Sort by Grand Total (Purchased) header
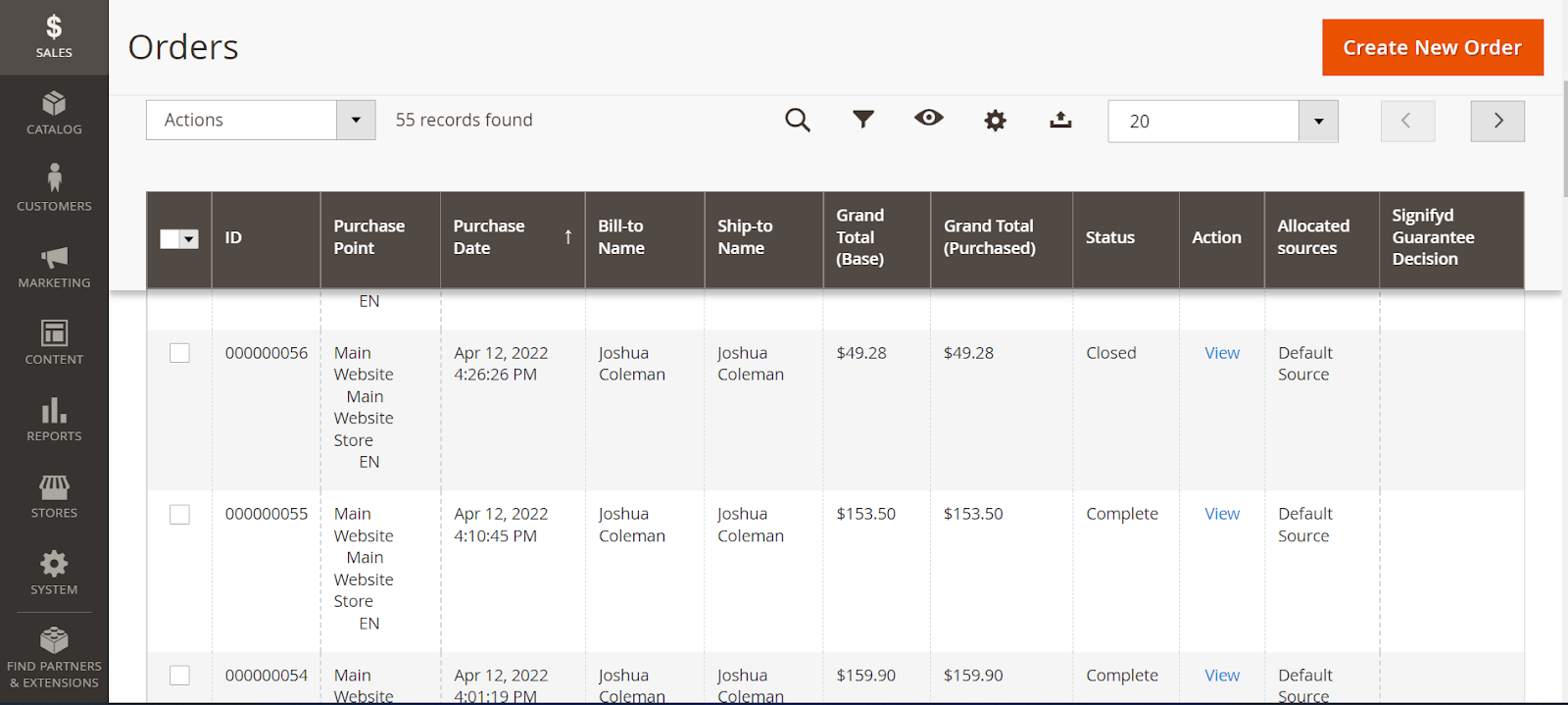 [x=1002, y=238]
